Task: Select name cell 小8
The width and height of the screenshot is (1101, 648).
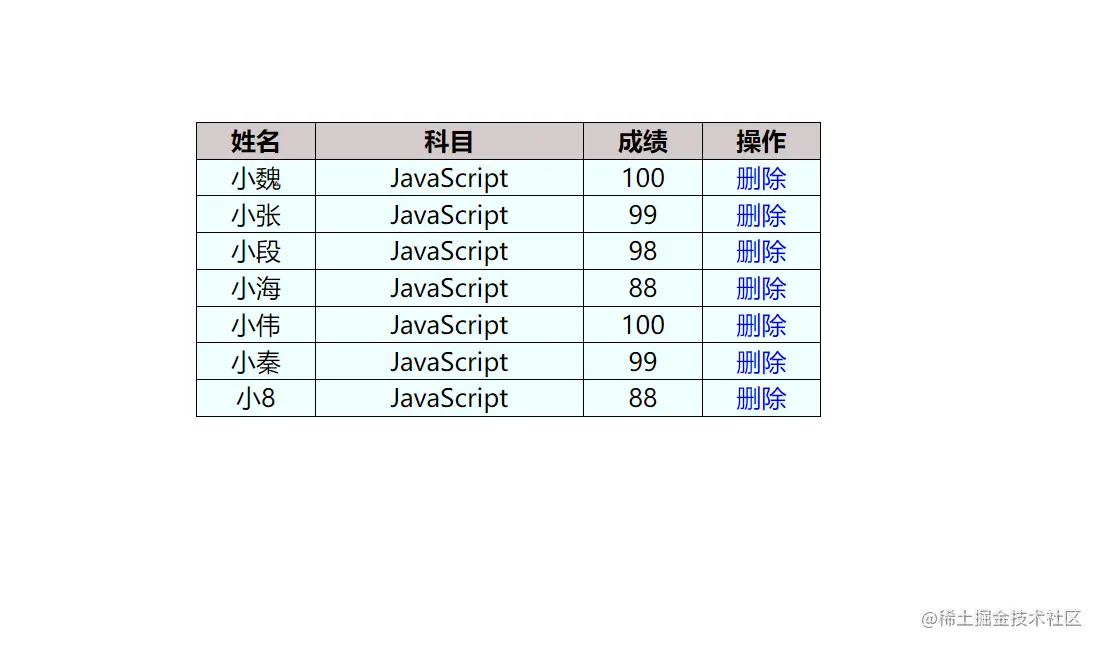Action: click(256, 399)
